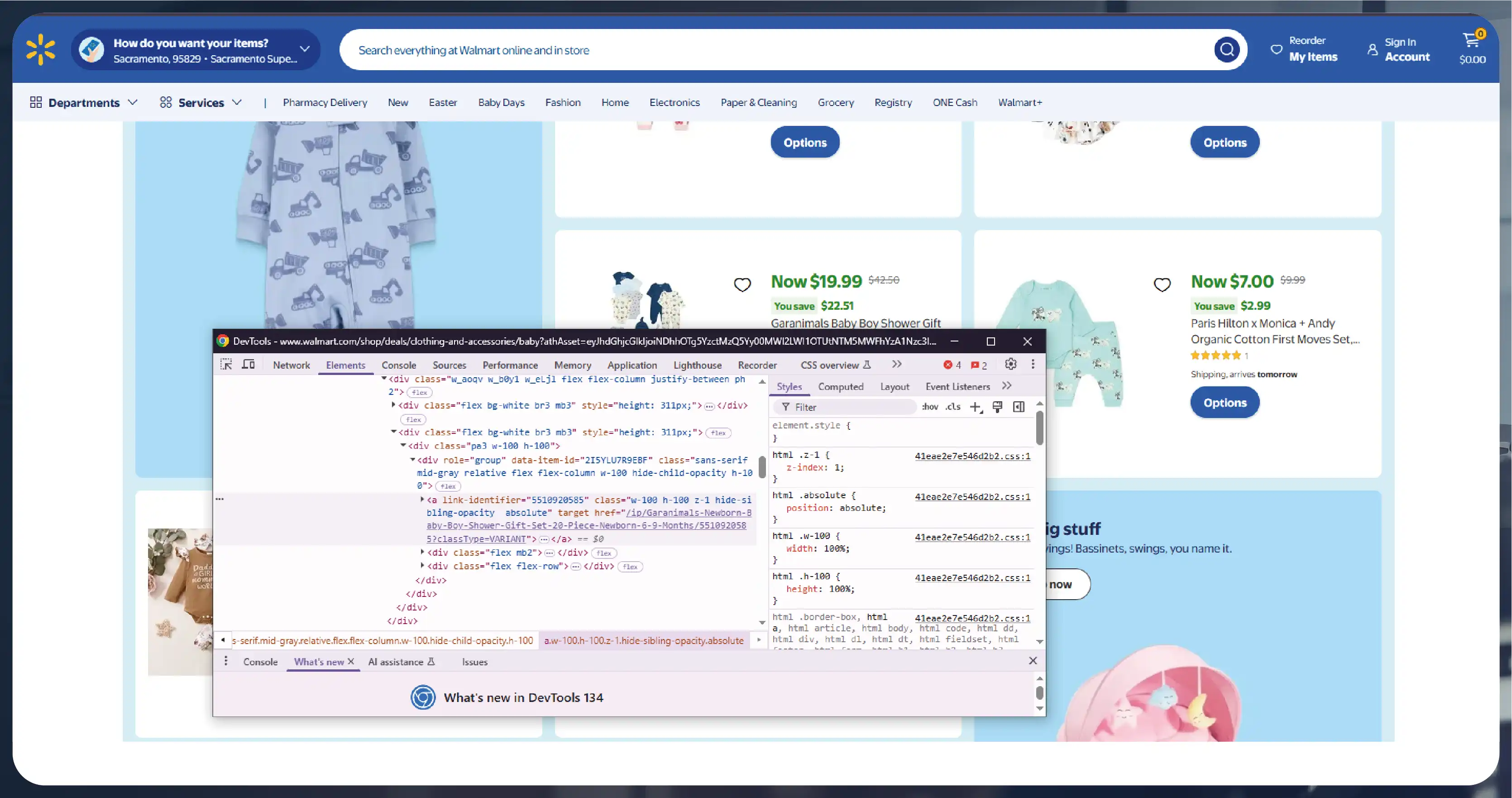Open the AI assistance drawer tab

pyautogui.click(x=402, y=662)
